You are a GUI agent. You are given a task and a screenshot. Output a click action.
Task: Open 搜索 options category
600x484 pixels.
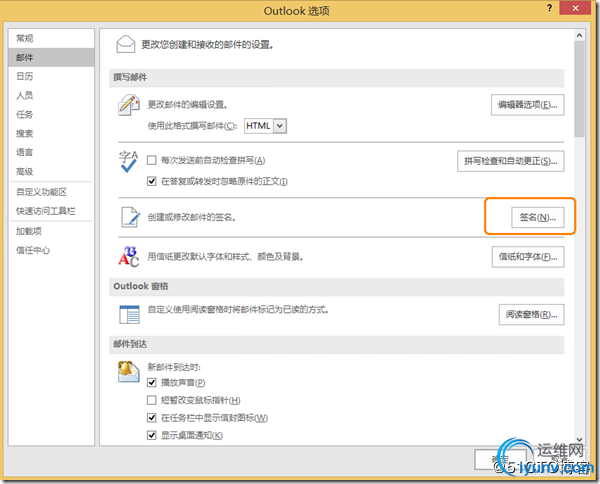[x=51, y=134]
